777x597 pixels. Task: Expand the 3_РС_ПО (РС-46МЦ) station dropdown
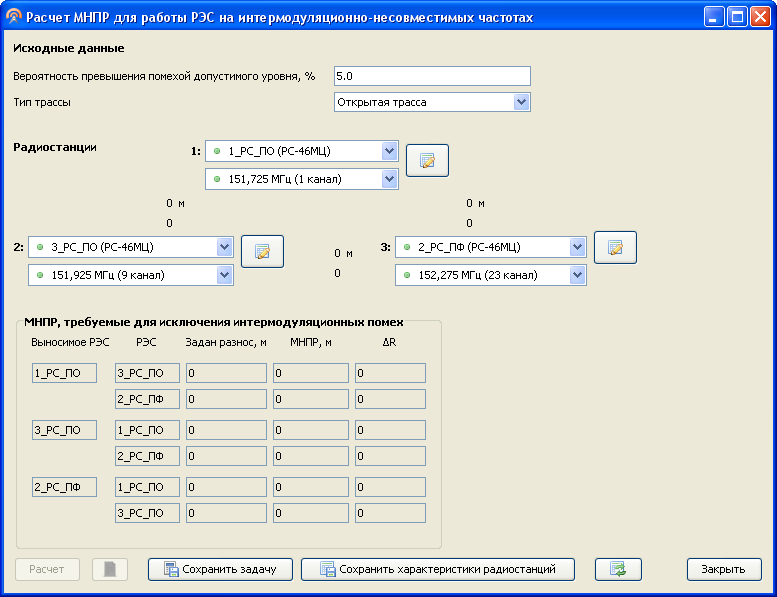tap(224, 247)
